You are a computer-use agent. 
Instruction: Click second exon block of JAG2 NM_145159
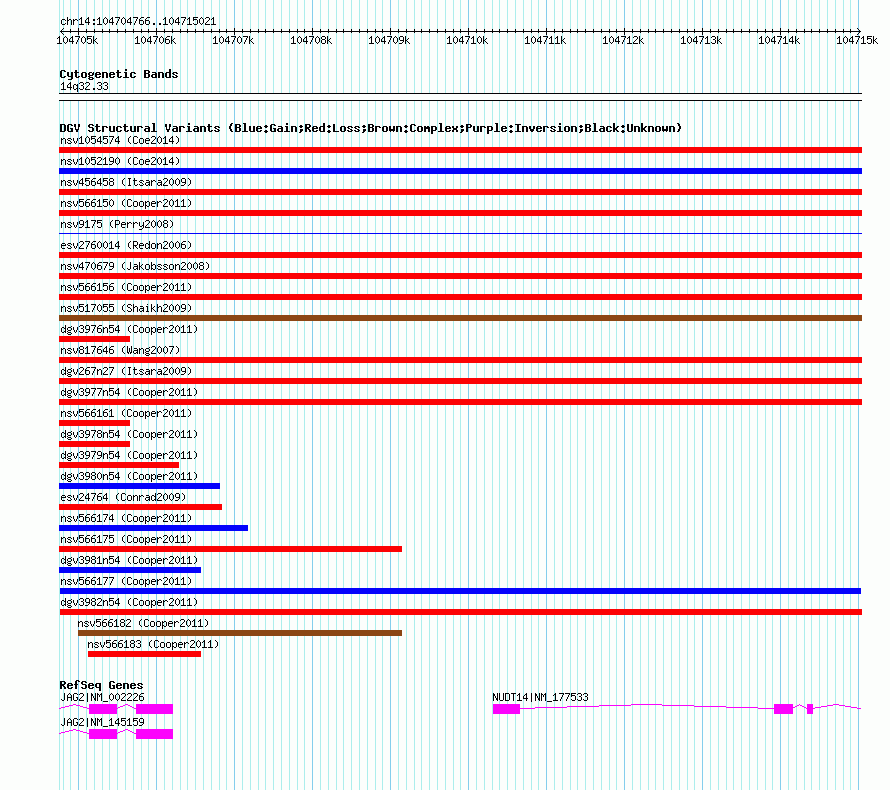(154, 734)
